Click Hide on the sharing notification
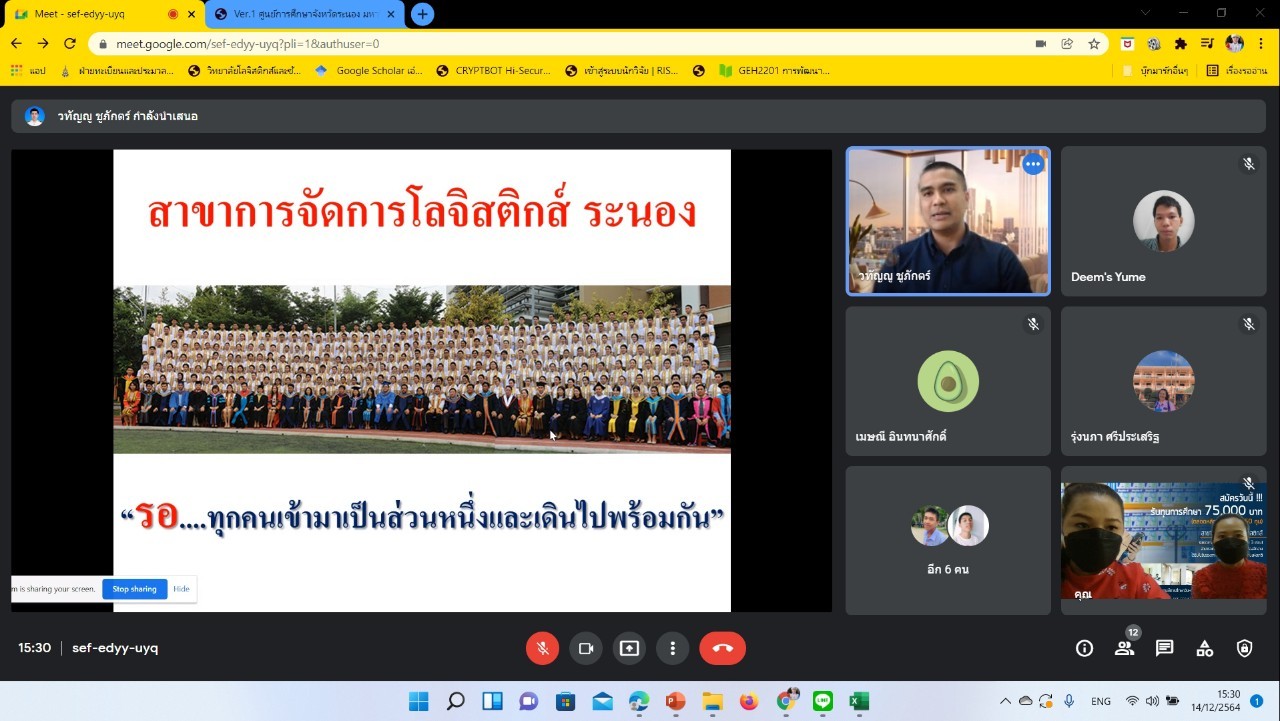 click(181, 589)
